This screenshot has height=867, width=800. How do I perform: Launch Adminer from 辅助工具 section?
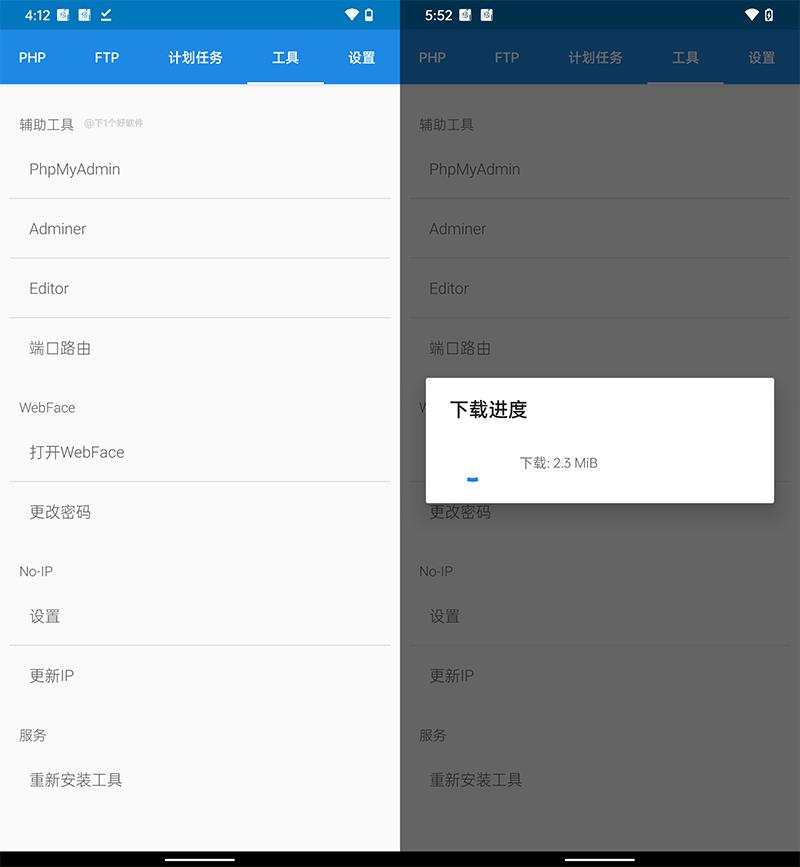[x=57, y=229]
